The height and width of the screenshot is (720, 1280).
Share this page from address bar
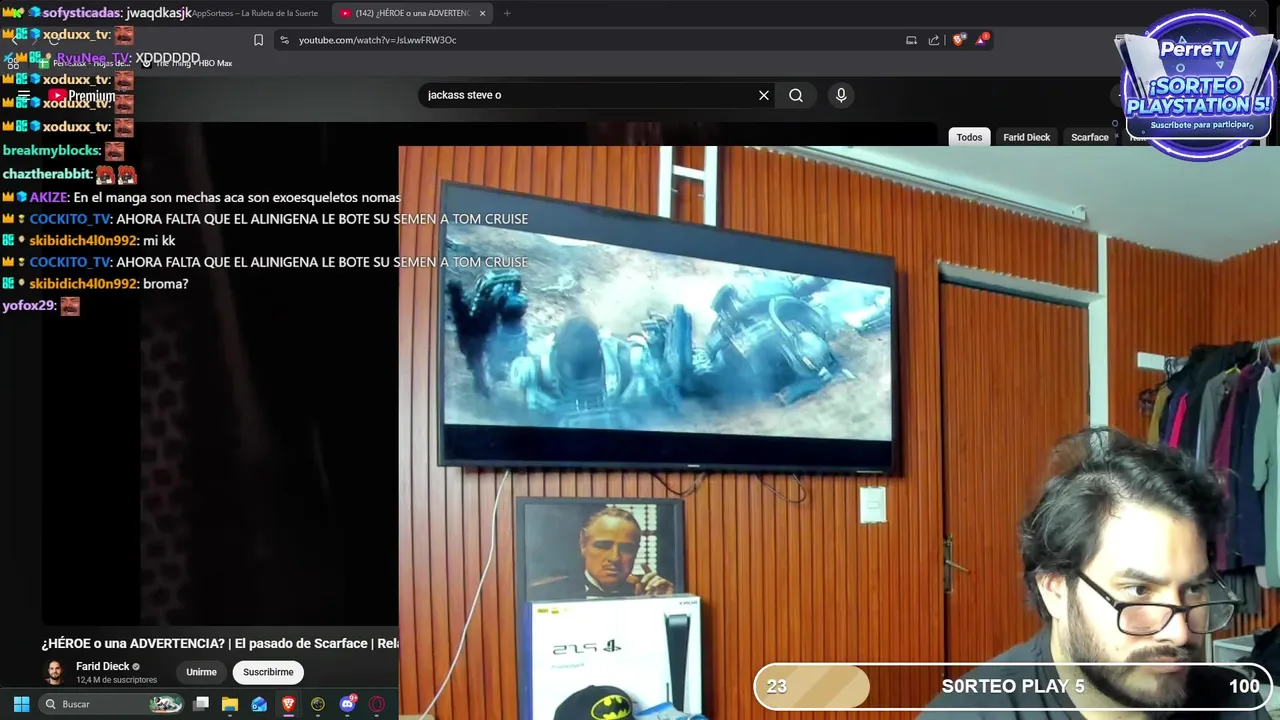[x=934, y=40]
